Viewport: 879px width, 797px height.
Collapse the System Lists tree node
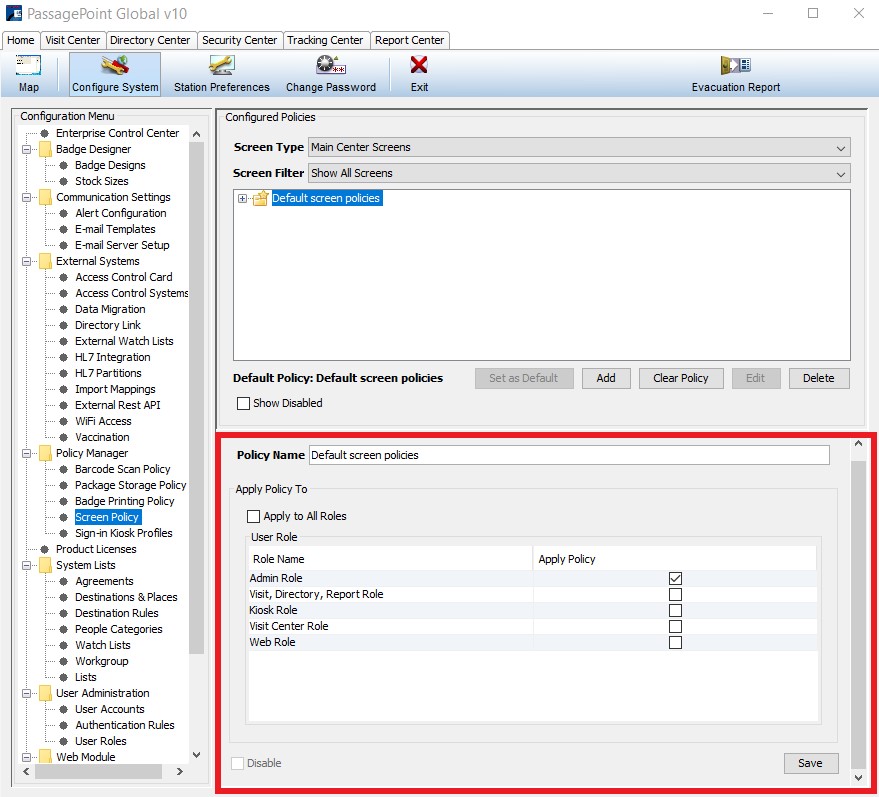26,565
